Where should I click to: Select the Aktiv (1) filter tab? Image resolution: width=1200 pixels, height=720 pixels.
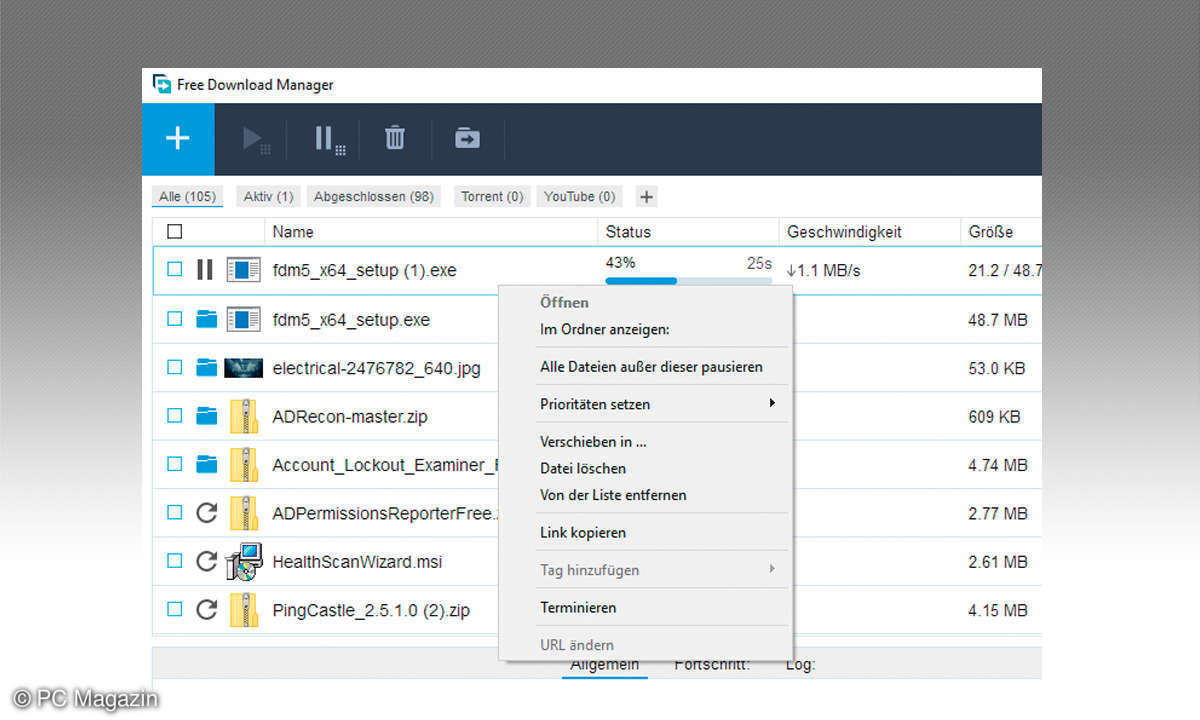(269, 197)
